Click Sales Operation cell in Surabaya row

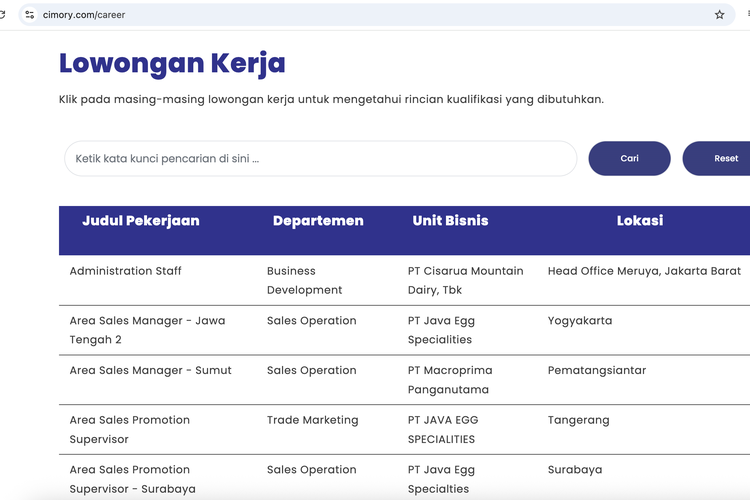click(311, 470)
